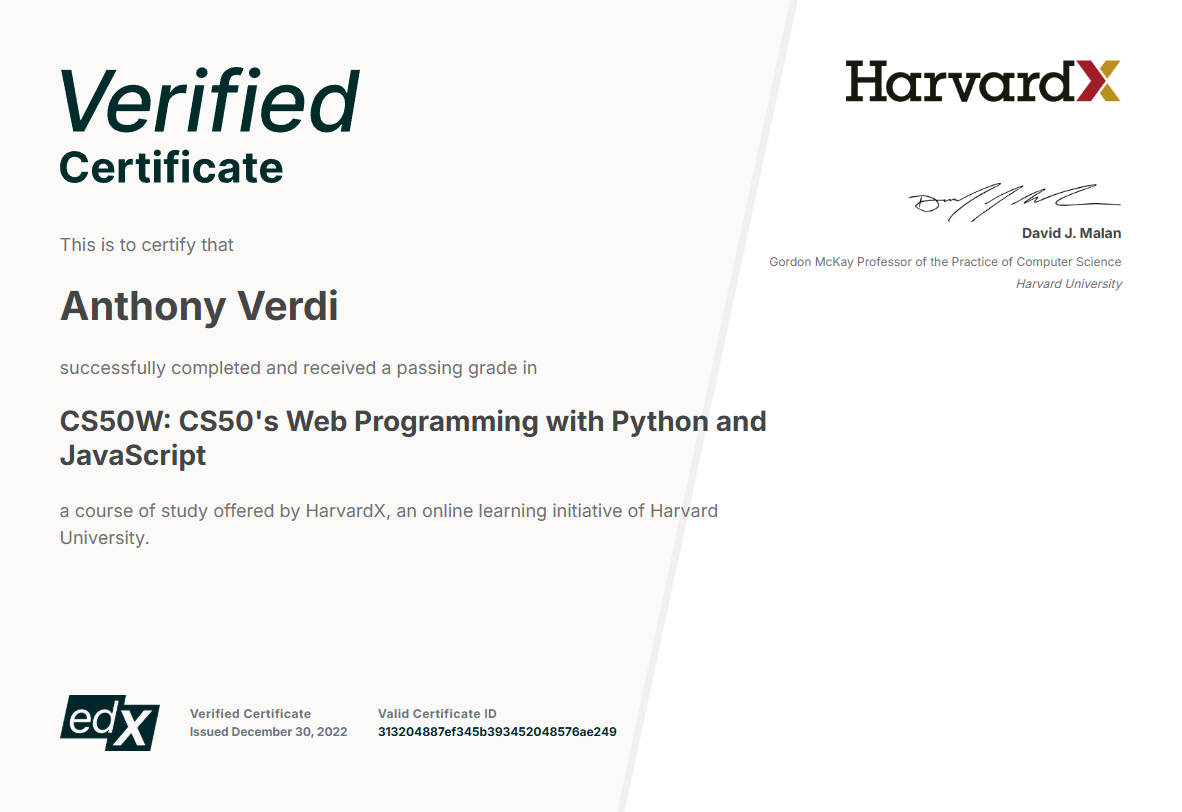Select the large italic "Verified" heading
Viewport: 1182px width, 812px height.
point(209,101)
